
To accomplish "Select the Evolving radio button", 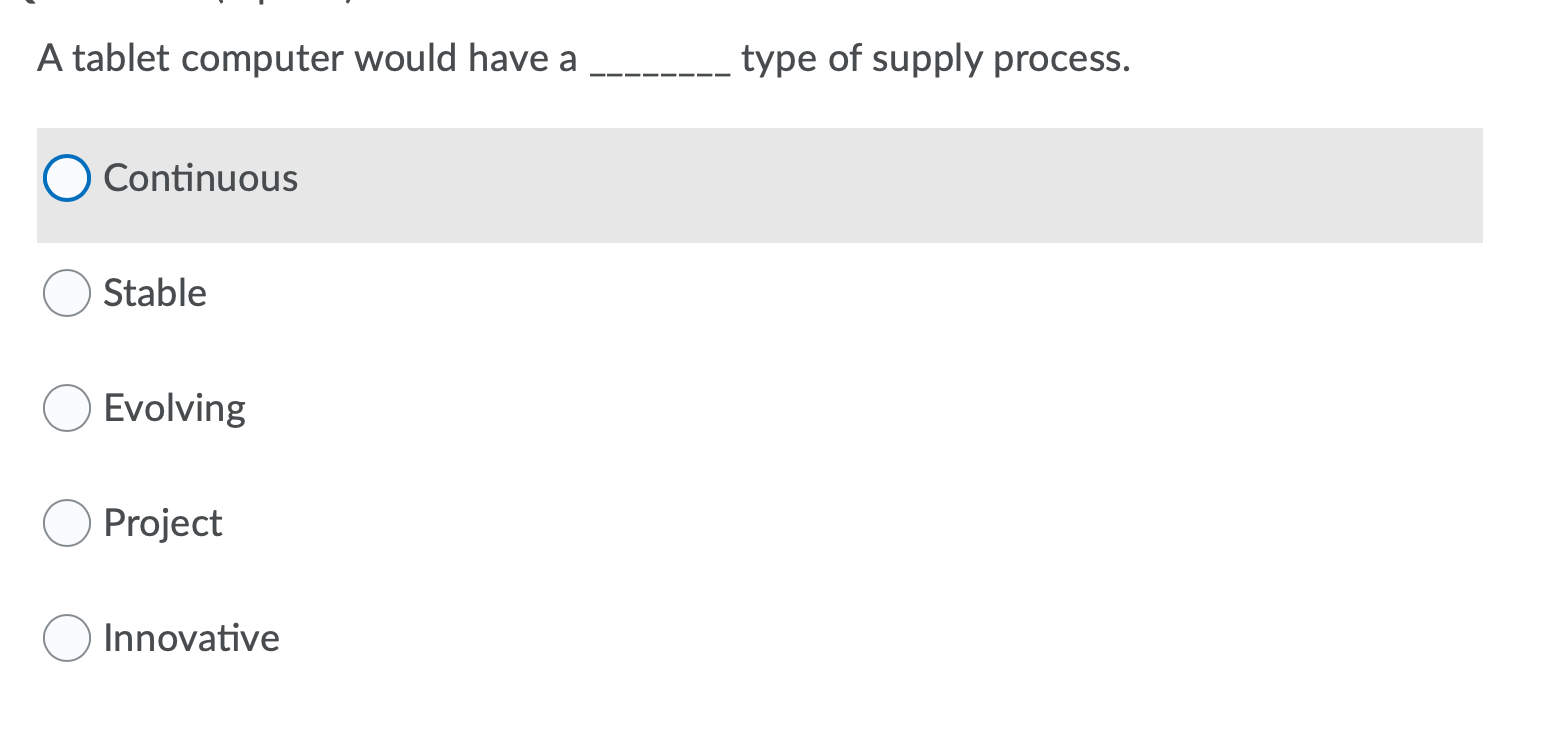I will pyautogui.click(x=66, y=407).
